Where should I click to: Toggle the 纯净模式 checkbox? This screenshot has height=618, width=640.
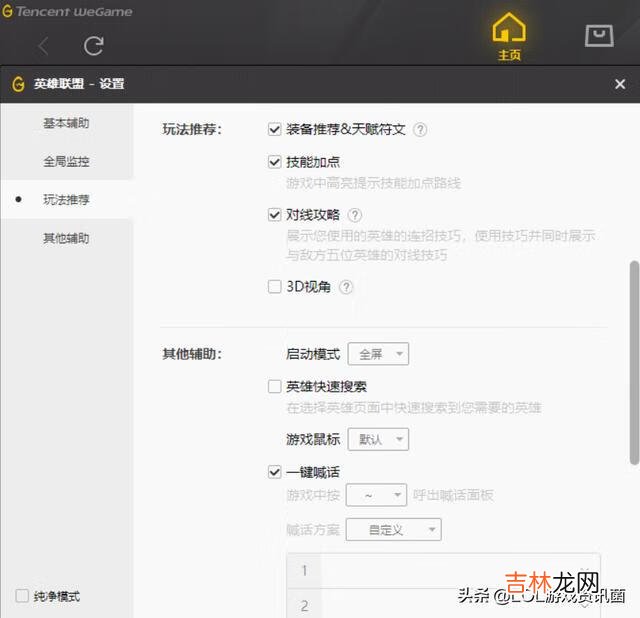click(22, 596)
